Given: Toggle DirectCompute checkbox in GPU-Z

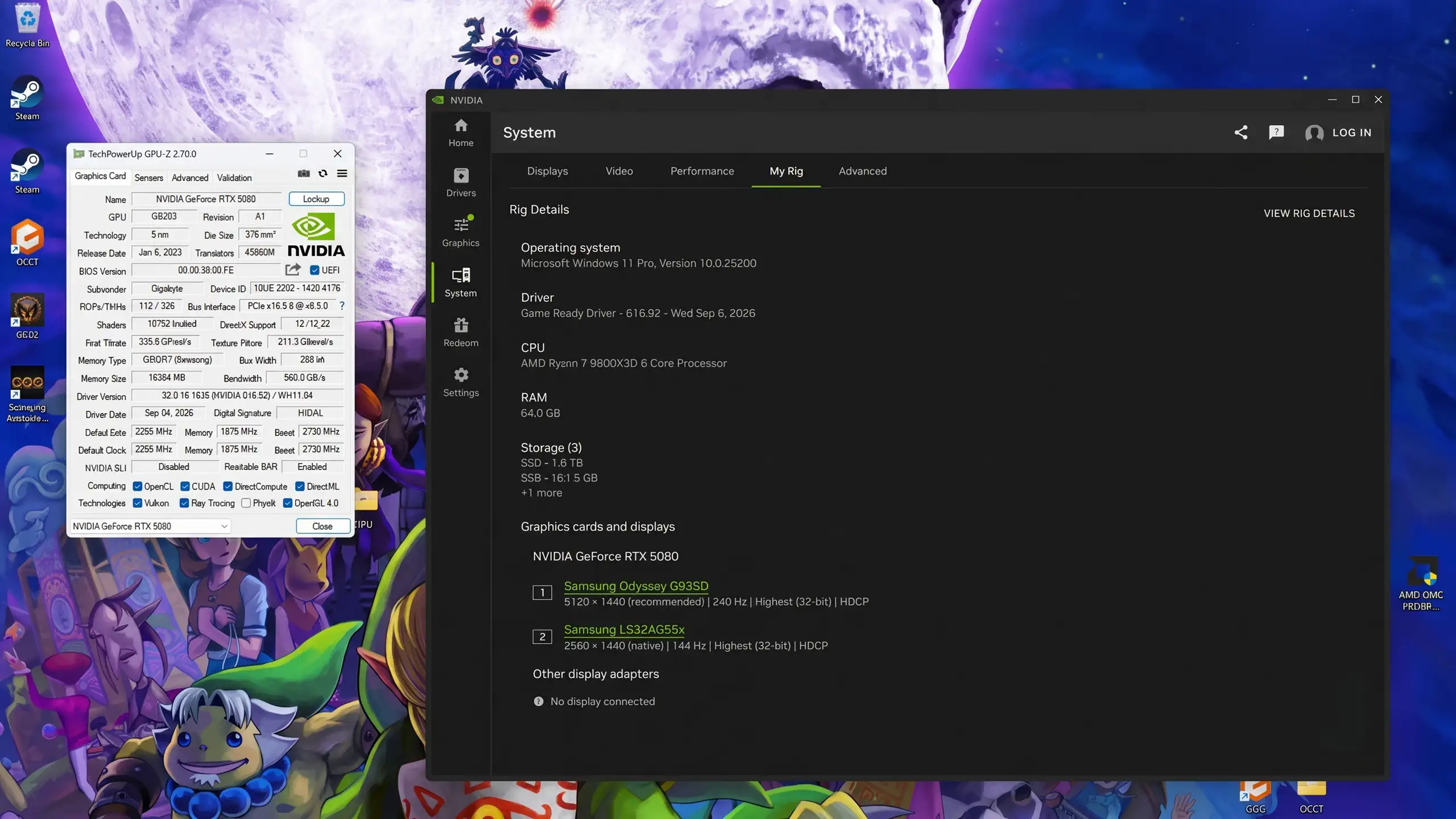Looking at the screenshot, I should point(227,486).
